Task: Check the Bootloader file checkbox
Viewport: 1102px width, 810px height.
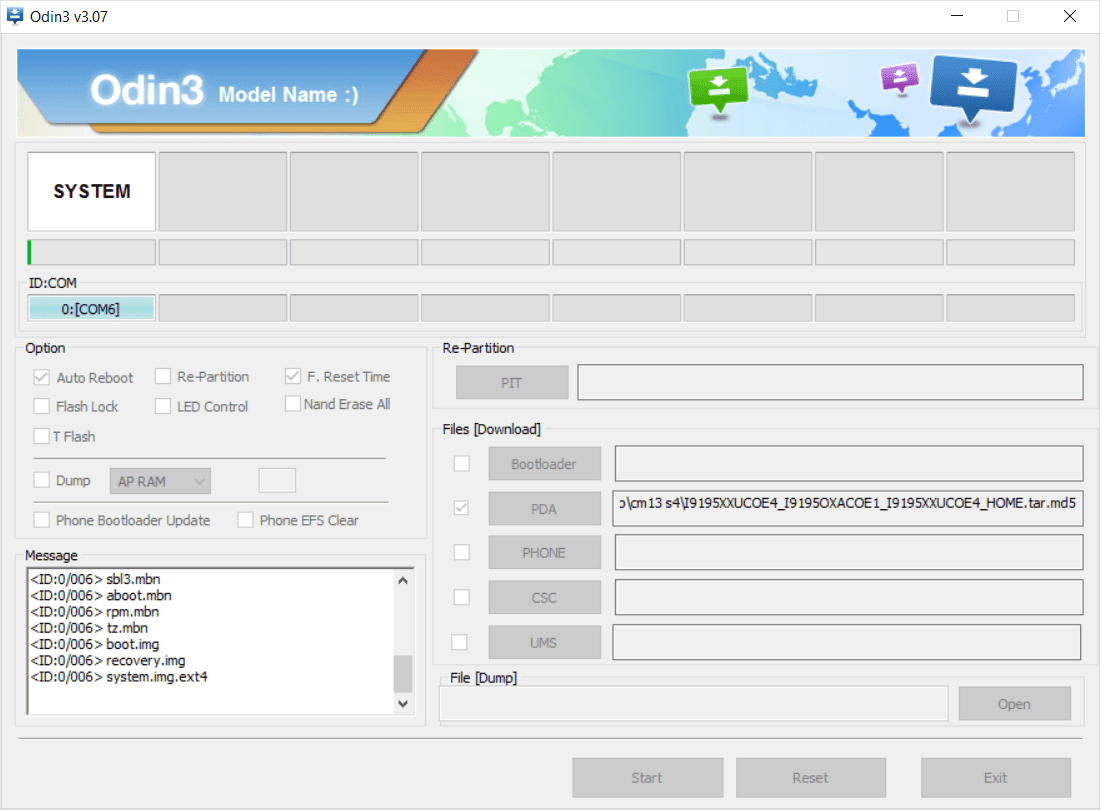Action: (x=462, y=464)
